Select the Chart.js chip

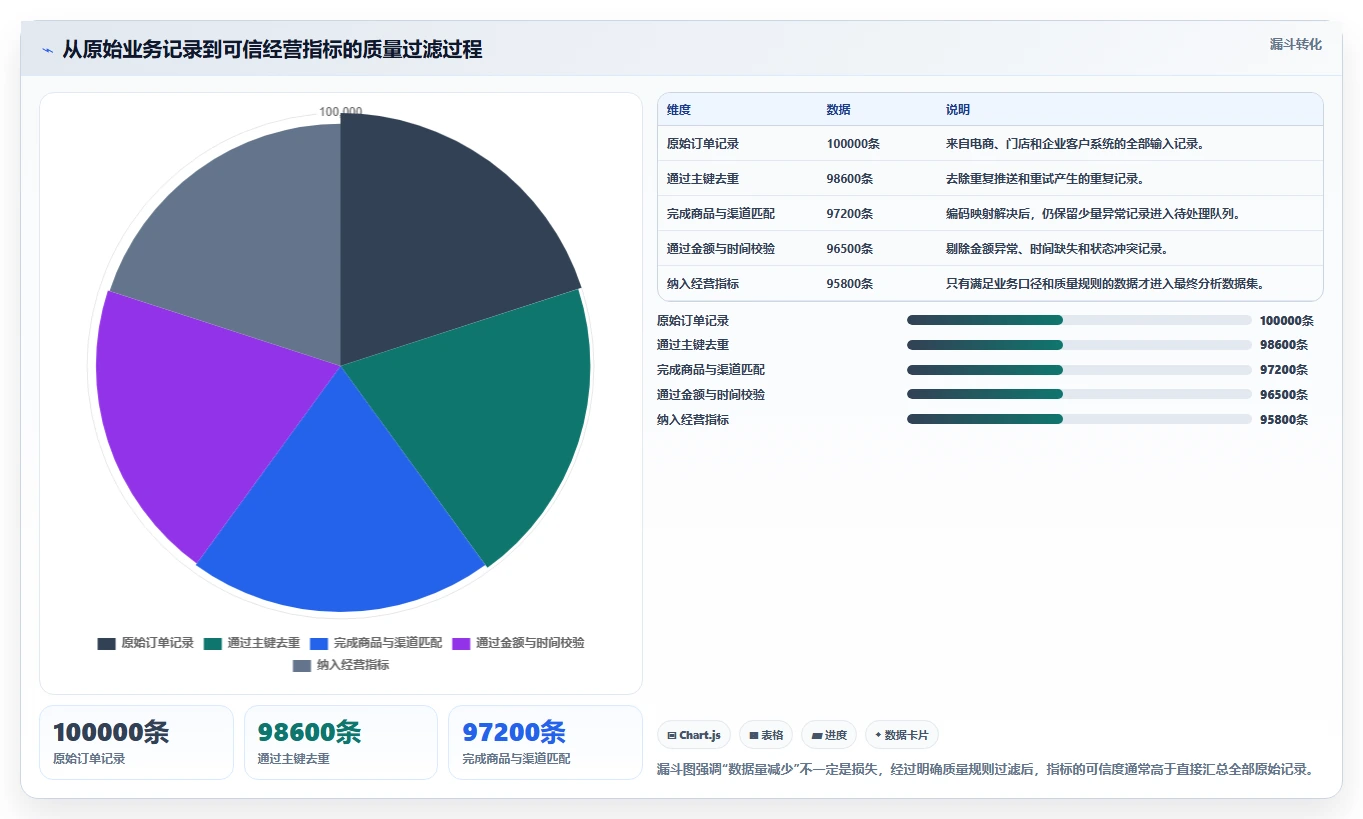(694, 735)
